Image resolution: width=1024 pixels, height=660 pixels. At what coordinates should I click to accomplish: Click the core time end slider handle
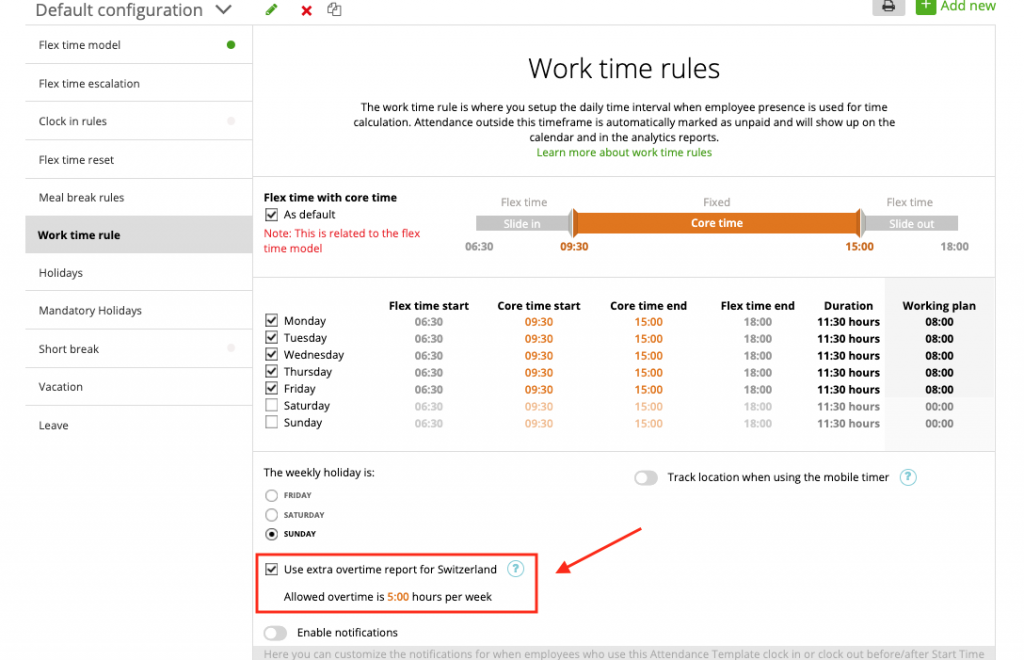[x=861, y=223]
